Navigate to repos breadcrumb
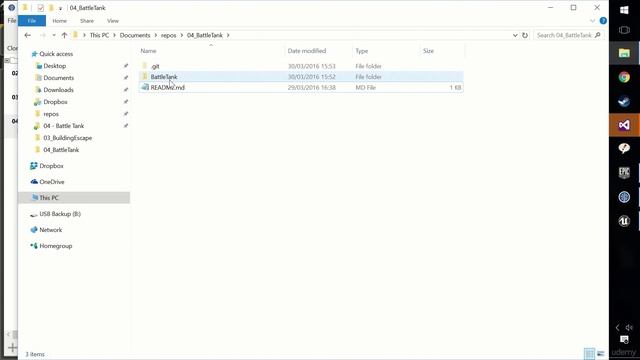The height and width of the screenshot is (360, 640). point(169,35)
